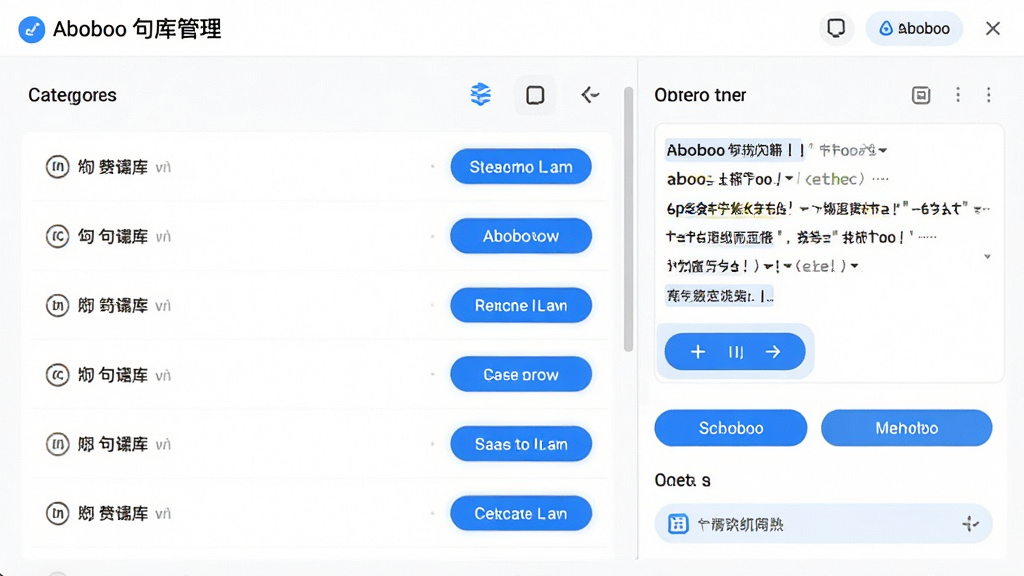Close the window with the X button

pos(993,29)
